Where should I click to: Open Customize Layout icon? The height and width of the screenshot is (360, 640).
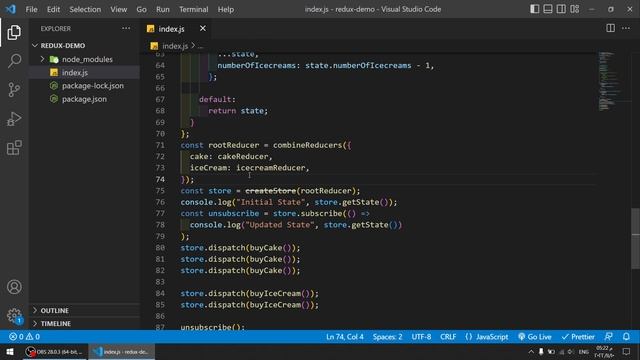pos(575,9)
